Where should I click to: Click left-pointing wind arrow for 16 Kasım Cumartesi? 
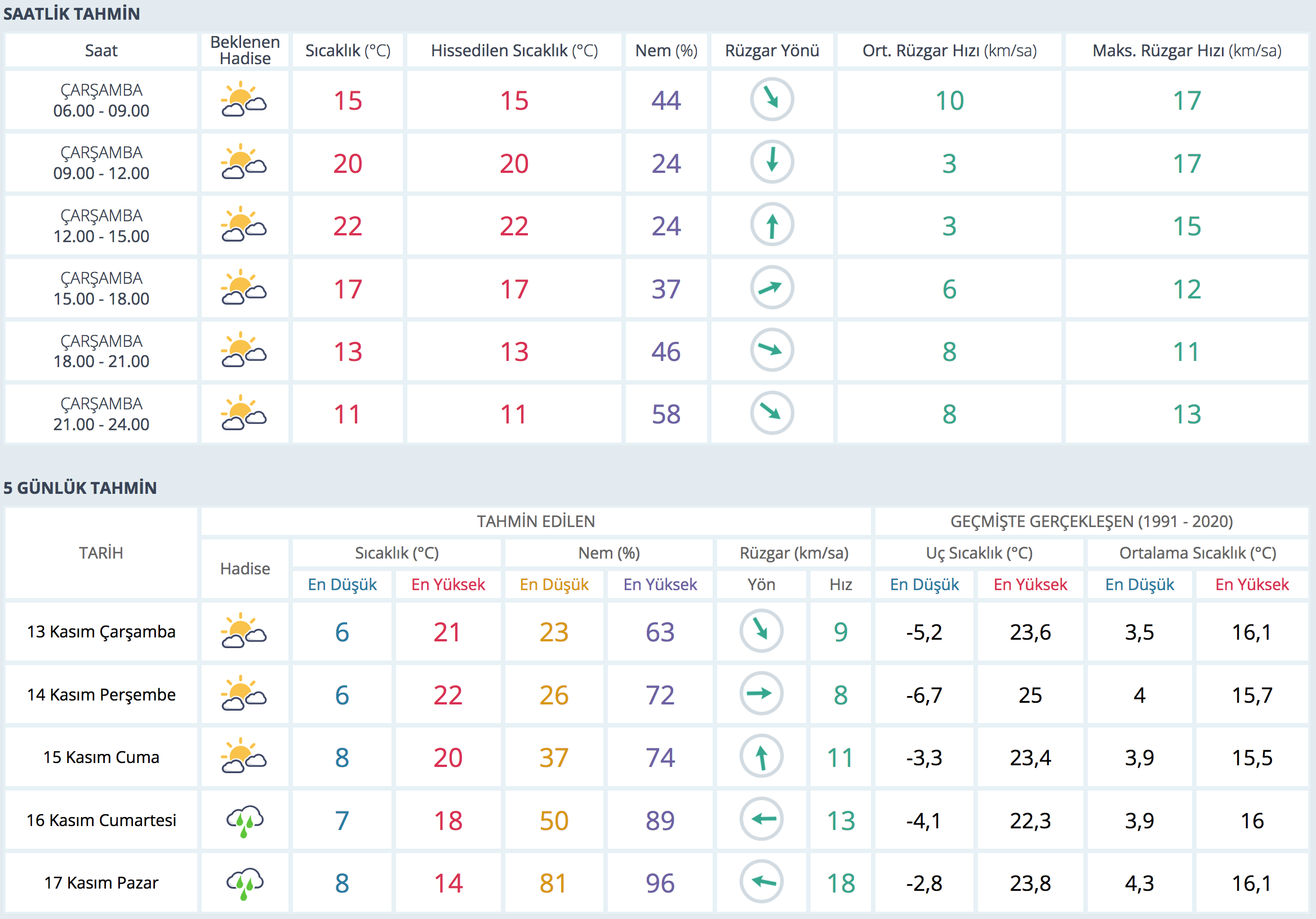[761, 819]
